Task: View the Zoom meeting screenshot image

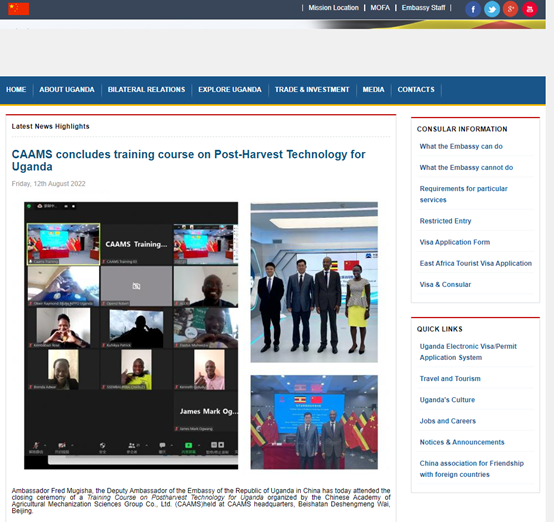Action: (131, 335)
